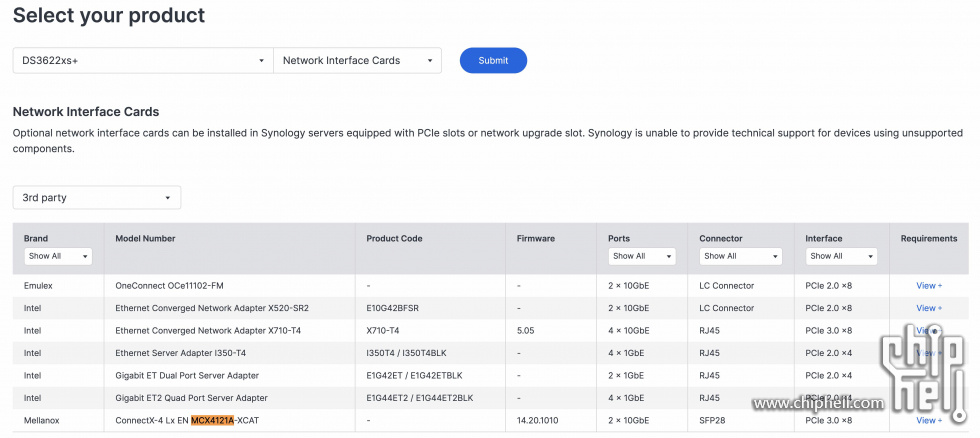Select Ethernet Converged Network Adapter X520-SR2 text
Screen dimensions: 980x438
point(212,308)
